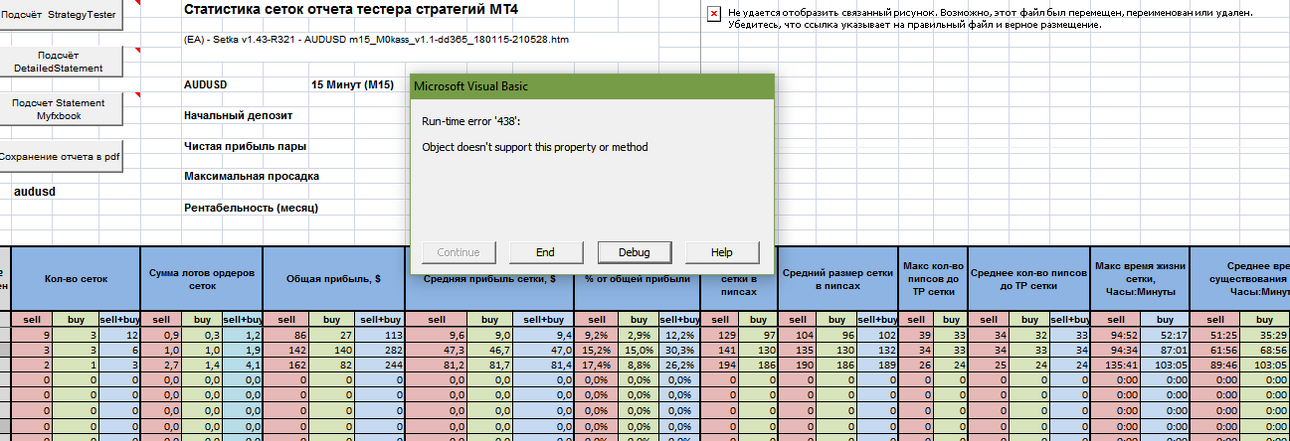Select the Run-time error '438' message text
The width and height of the screenshot is (1290, 441).
(471, 121)
